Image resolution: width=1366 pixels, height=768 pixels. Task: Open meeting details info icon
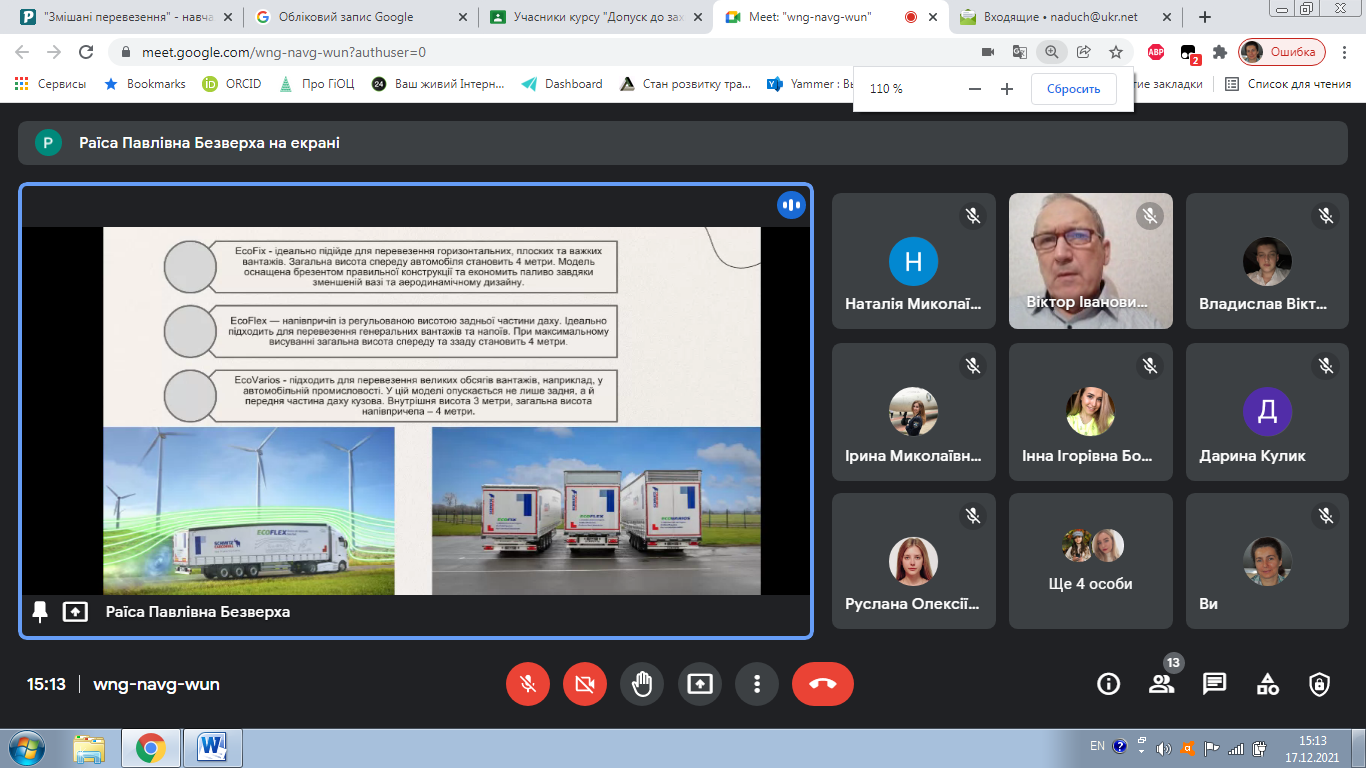pyautogui.click(x=1108, y=684)
